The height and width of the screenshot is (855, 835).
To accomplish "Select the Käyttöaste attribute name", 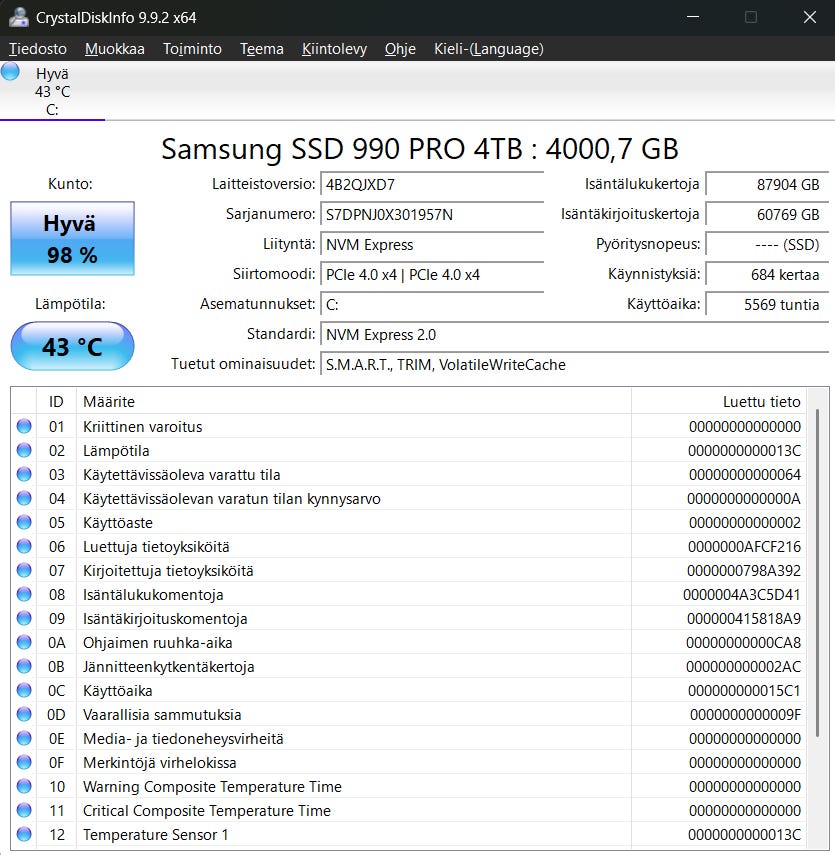I will tap(118, 522).
